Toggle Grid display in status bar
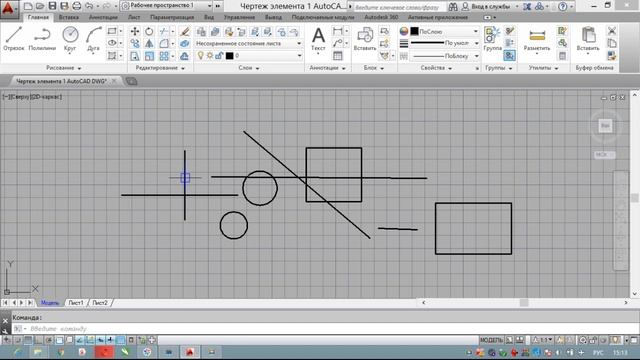The image size is (640, 360). (x=28, y=340)
